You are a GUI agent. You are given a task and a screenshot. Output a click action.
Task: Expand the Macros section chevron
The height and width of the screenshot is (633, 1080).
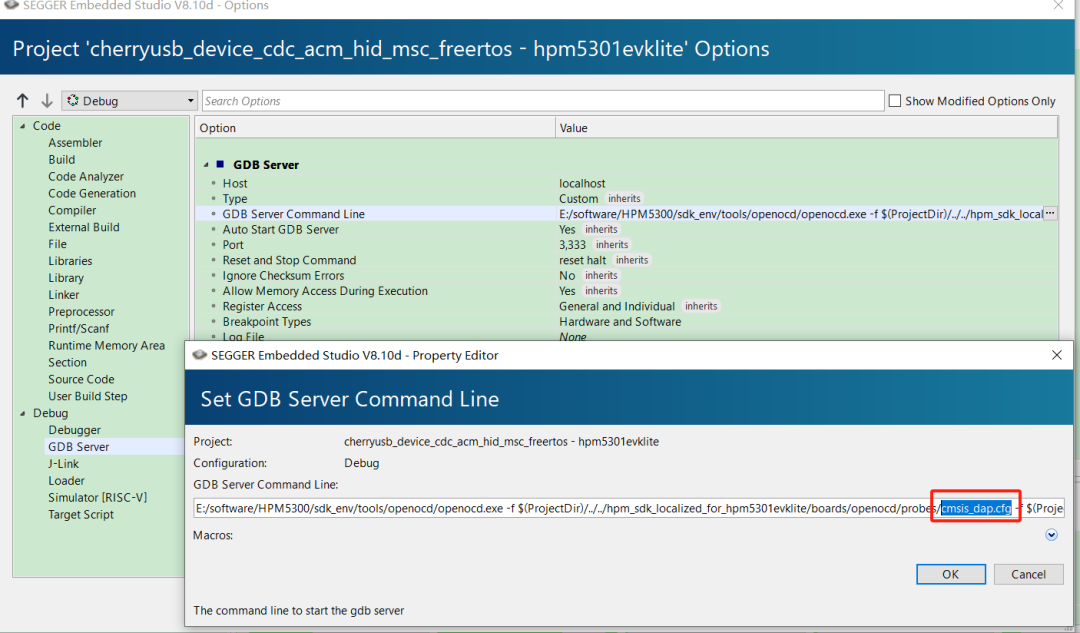pyautogui.click(x=1051, y=535)
